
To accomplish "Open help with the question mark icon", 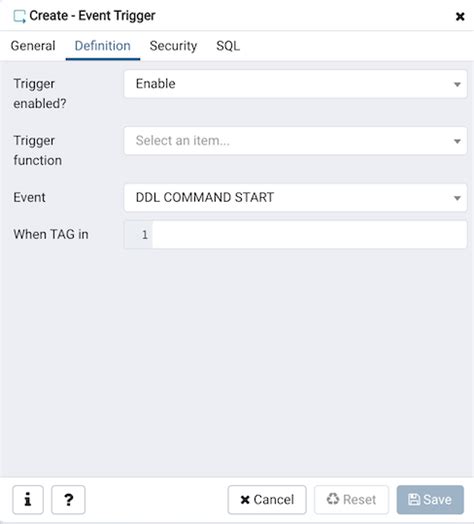I will point(68,500).
